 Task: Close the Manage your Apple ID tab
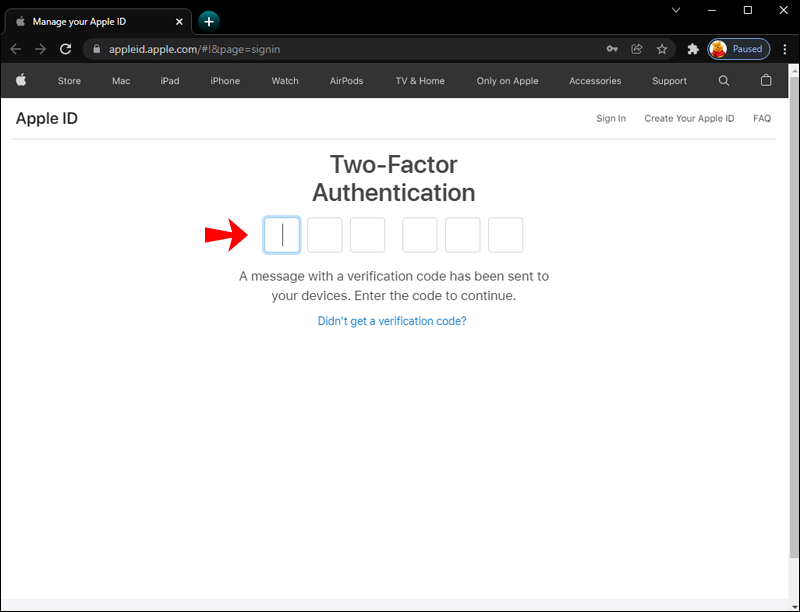(x=179, y=21)
